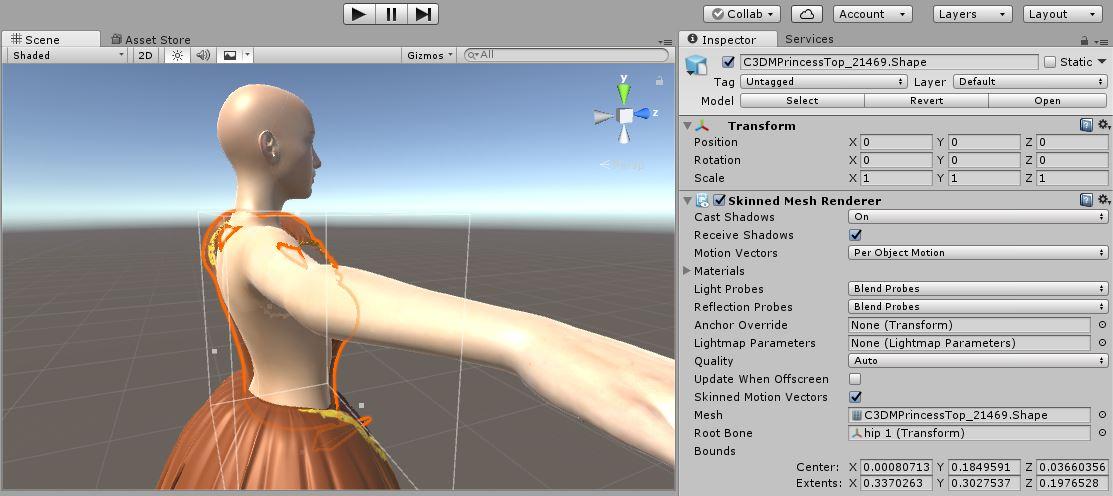This screenshot has height=496, width=1113.
Task: Toggle the game object active checkbox
Action: pos(728,62)
